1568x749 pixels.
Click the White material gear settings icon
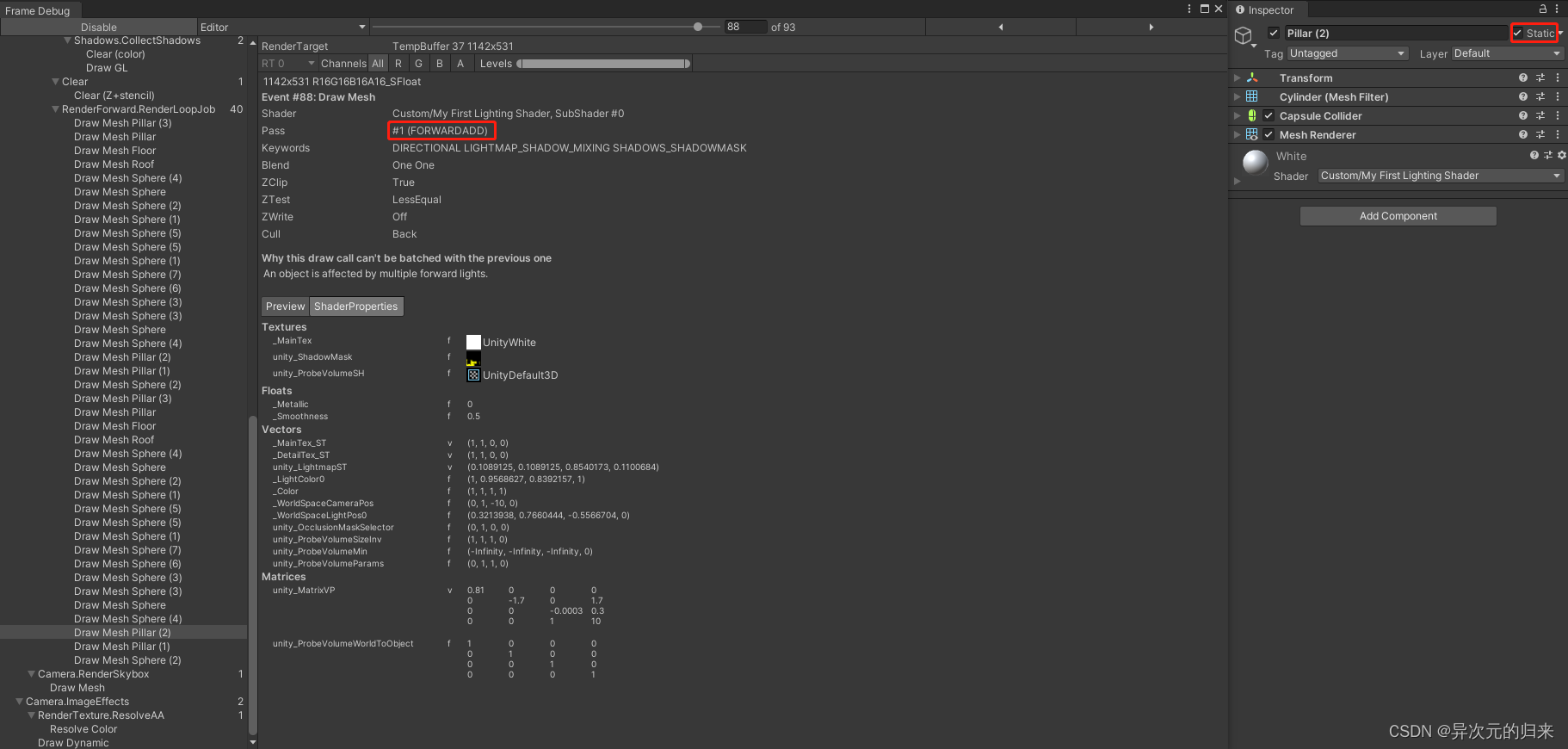1561,156
